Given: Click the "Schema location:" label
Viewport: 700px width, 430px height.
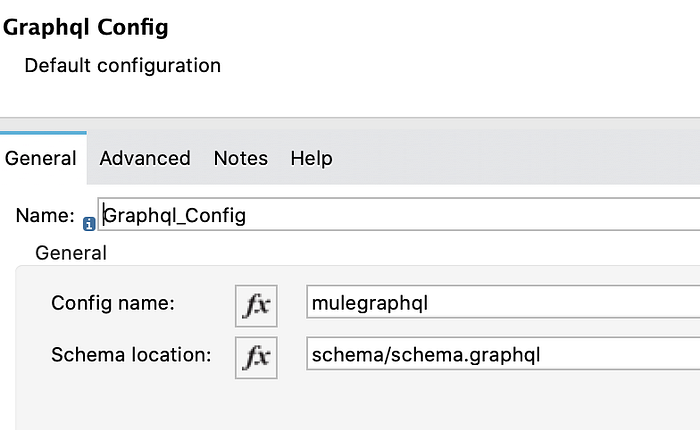Looking at the screenshot, I should [x=131, y=355].
